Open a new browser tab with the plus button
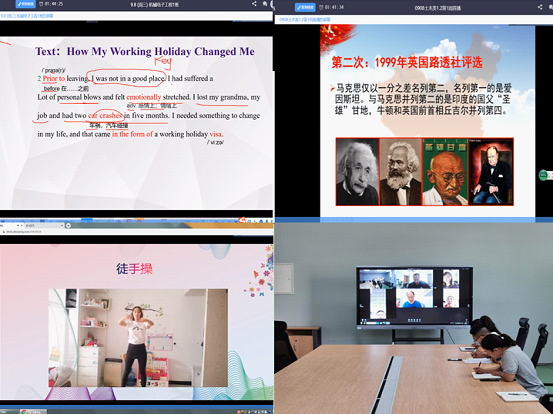 pos(68,225)
